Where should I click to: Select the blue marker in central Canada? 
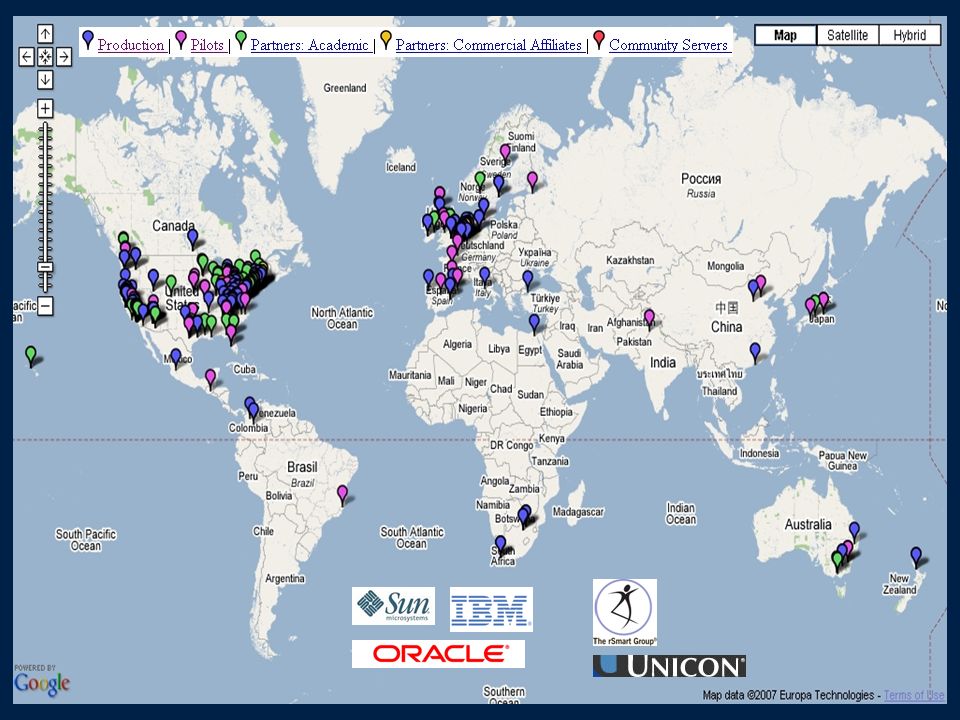[x=192, y=238]
